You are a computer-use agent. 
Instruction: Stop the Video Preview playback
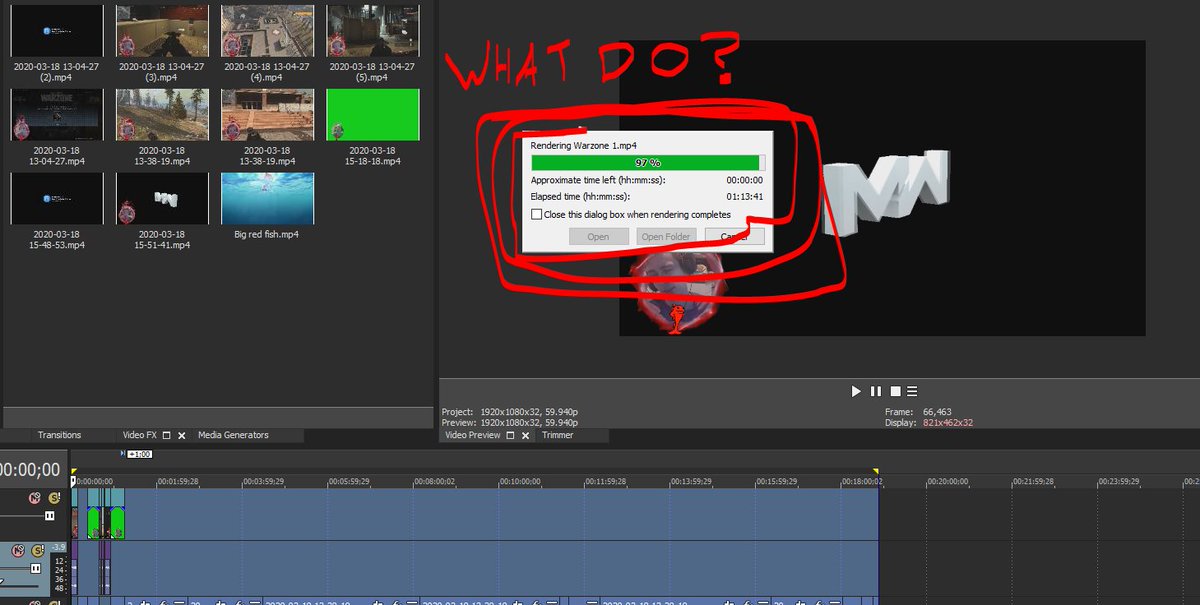click(896, 391)
